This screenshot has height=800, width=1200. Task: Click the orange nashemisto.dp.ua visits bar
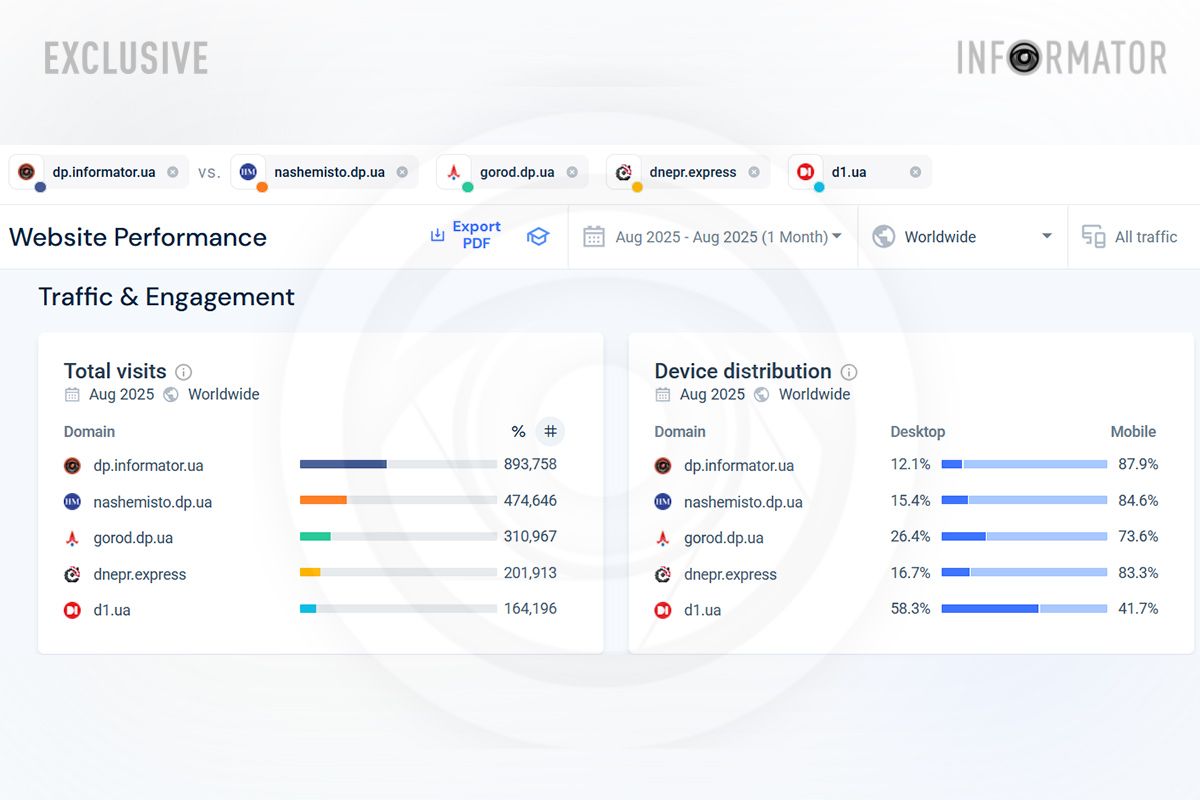pos(323,499)
